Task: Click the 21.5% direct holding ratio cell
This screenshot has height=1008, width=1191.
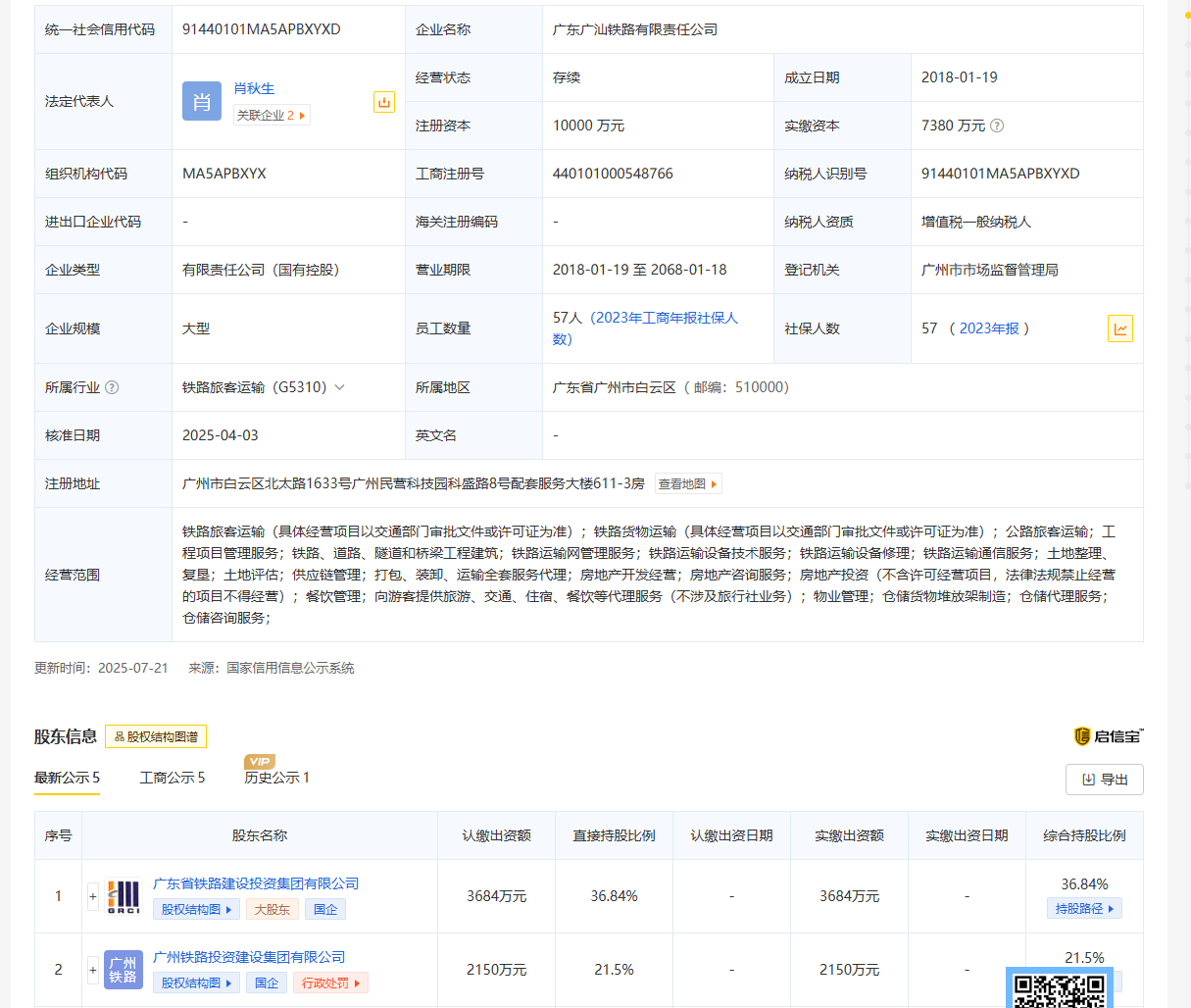Action: [x=615, y=970]
